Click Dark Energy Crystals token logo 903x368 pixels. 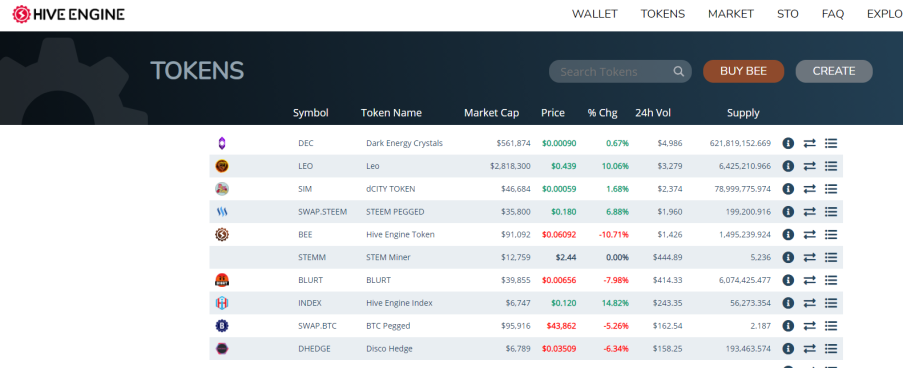[222, 143]
